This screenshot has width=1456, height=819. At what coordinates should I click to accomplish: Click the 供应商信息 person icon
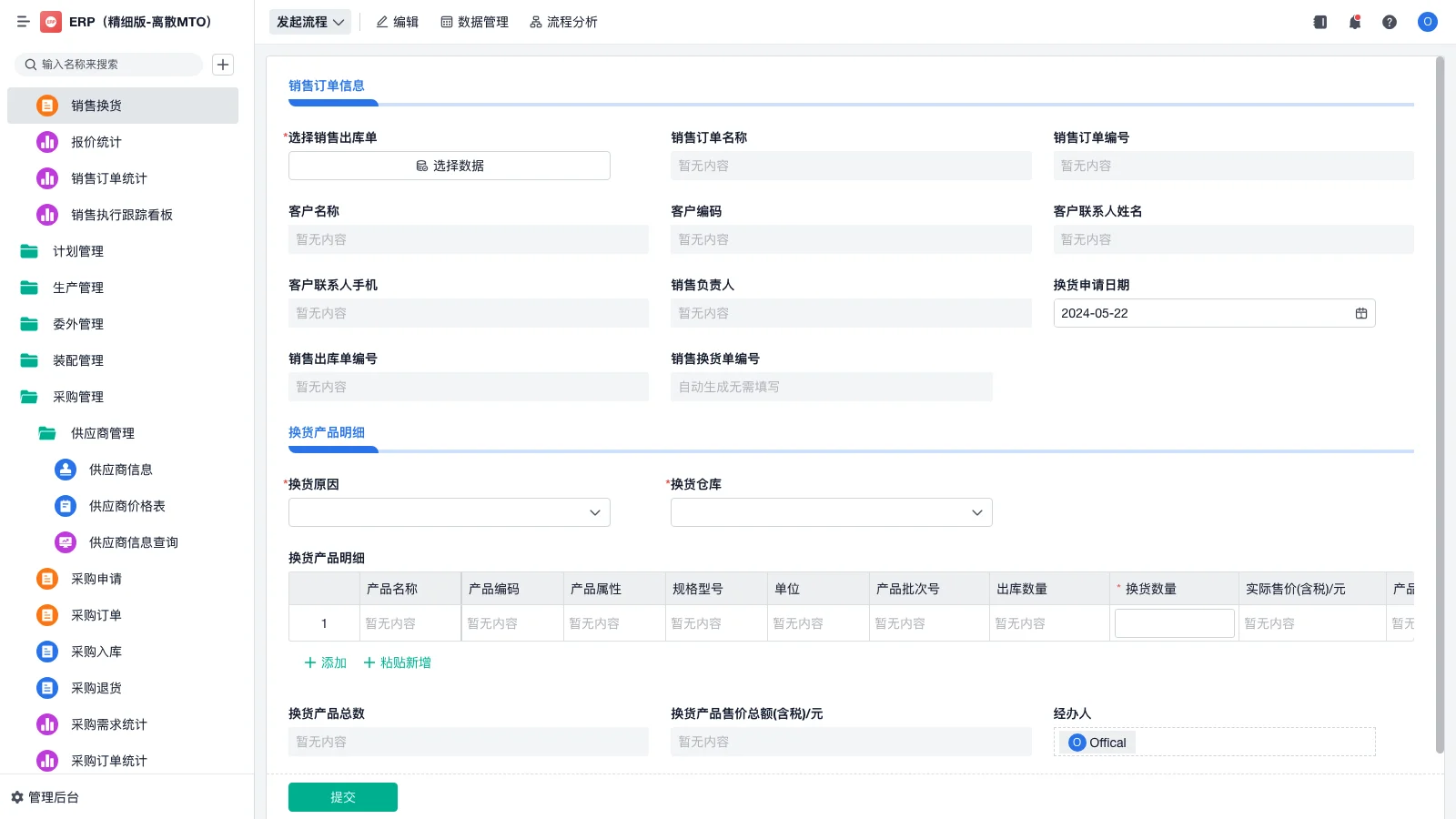65,470
